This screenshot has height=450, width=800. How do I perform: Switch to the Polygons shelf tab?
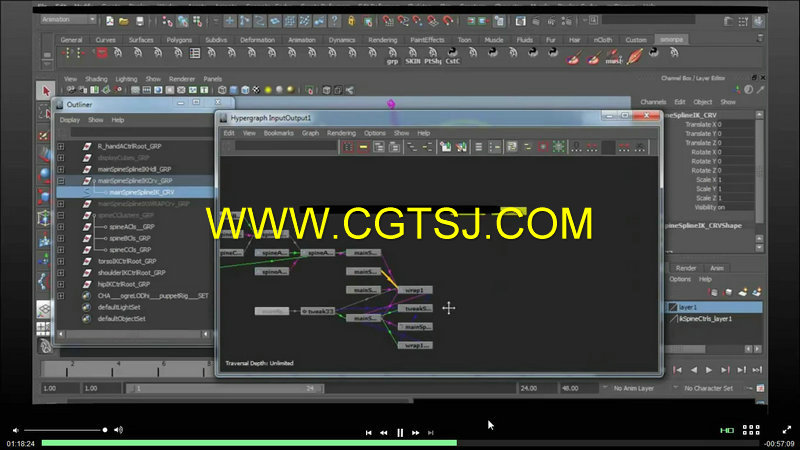[179, 40]
